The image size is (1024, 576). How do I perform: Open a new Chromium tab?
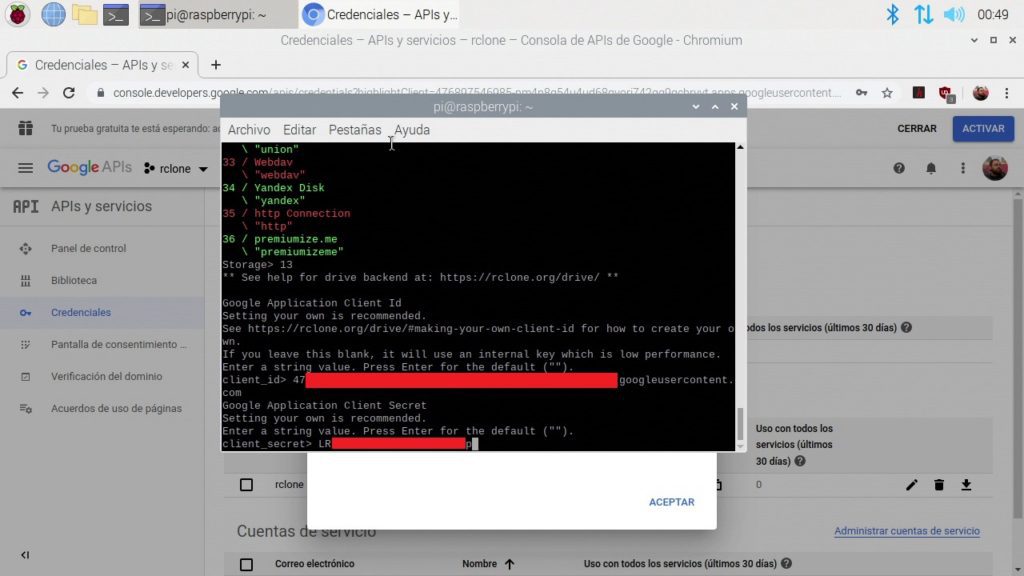[x=216, y=65]
